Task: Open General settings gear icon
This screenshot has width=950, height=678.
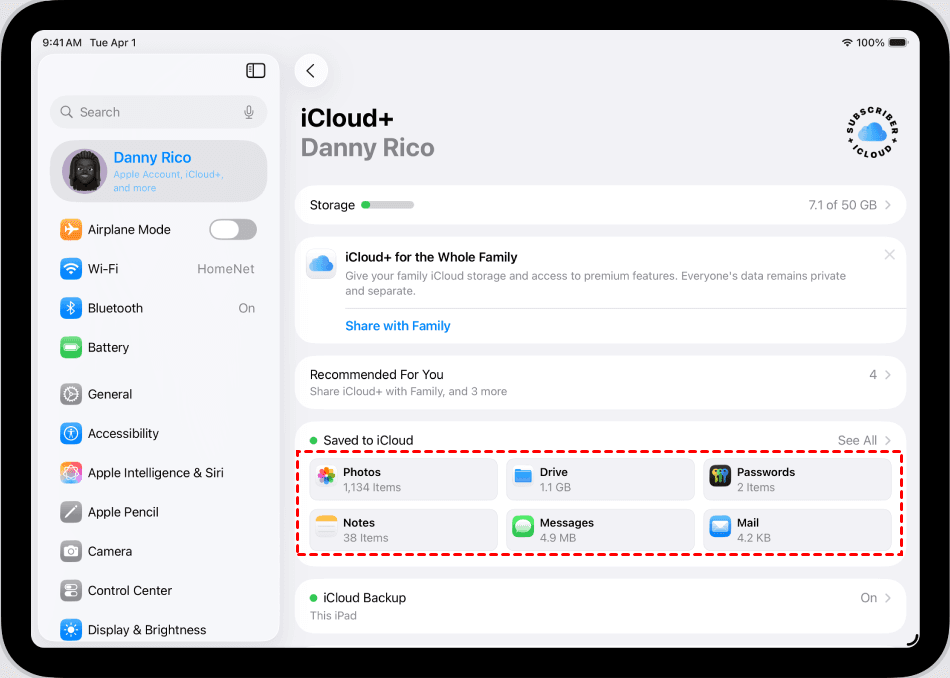Action: tap(71, 394)
